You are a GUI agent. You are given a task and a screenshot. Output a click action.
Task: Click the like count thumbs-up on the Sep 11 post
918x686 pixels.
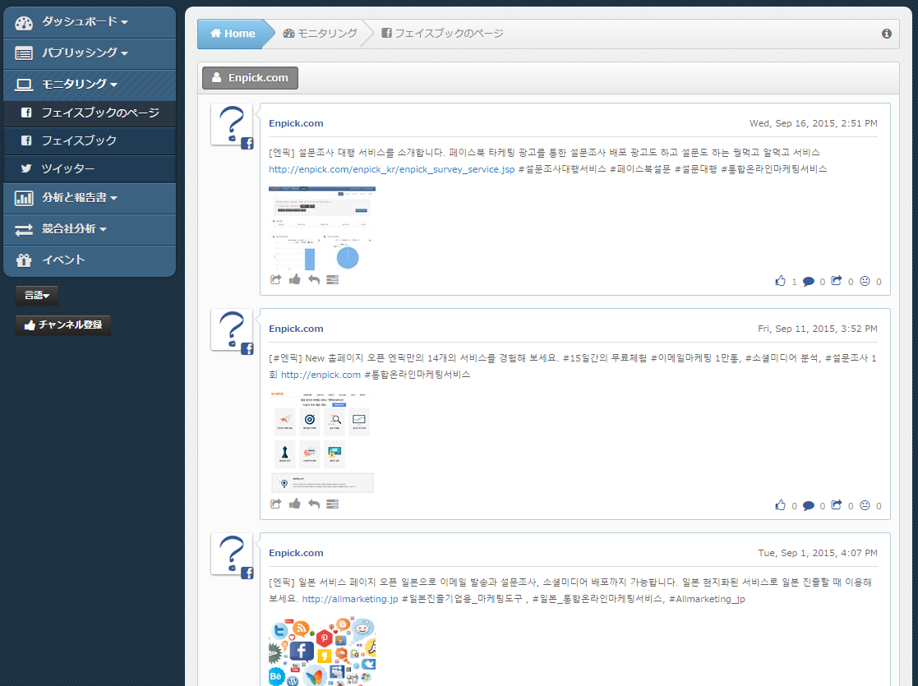coord(780,506)
